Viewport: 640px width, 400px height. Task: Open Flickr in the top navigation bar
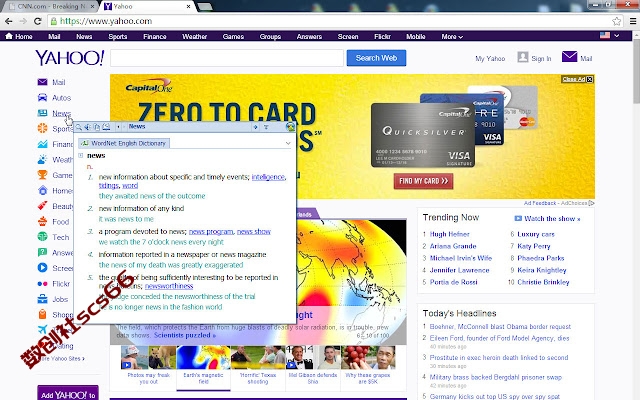pos(382,37)
